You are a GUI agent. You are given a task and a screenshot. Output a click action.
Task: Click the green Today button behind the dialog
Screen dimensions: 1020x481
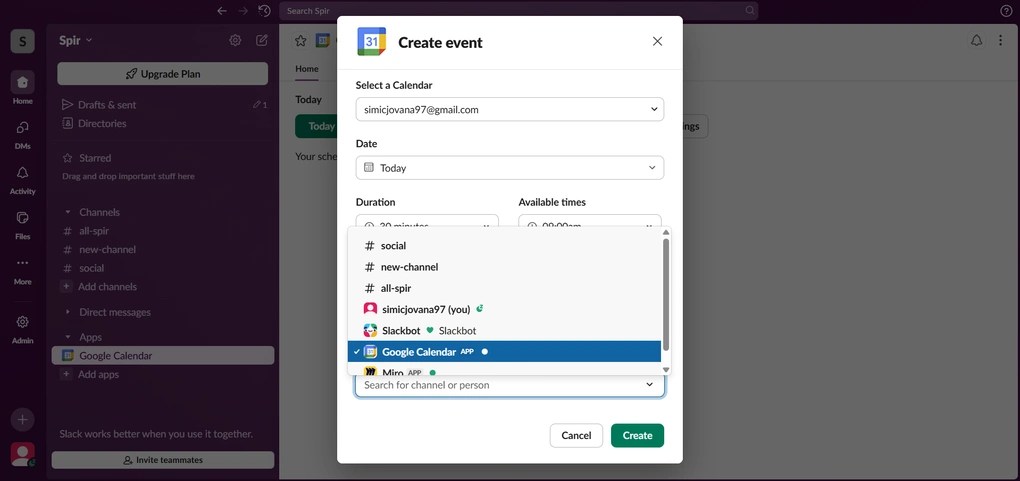coord(316,126)
